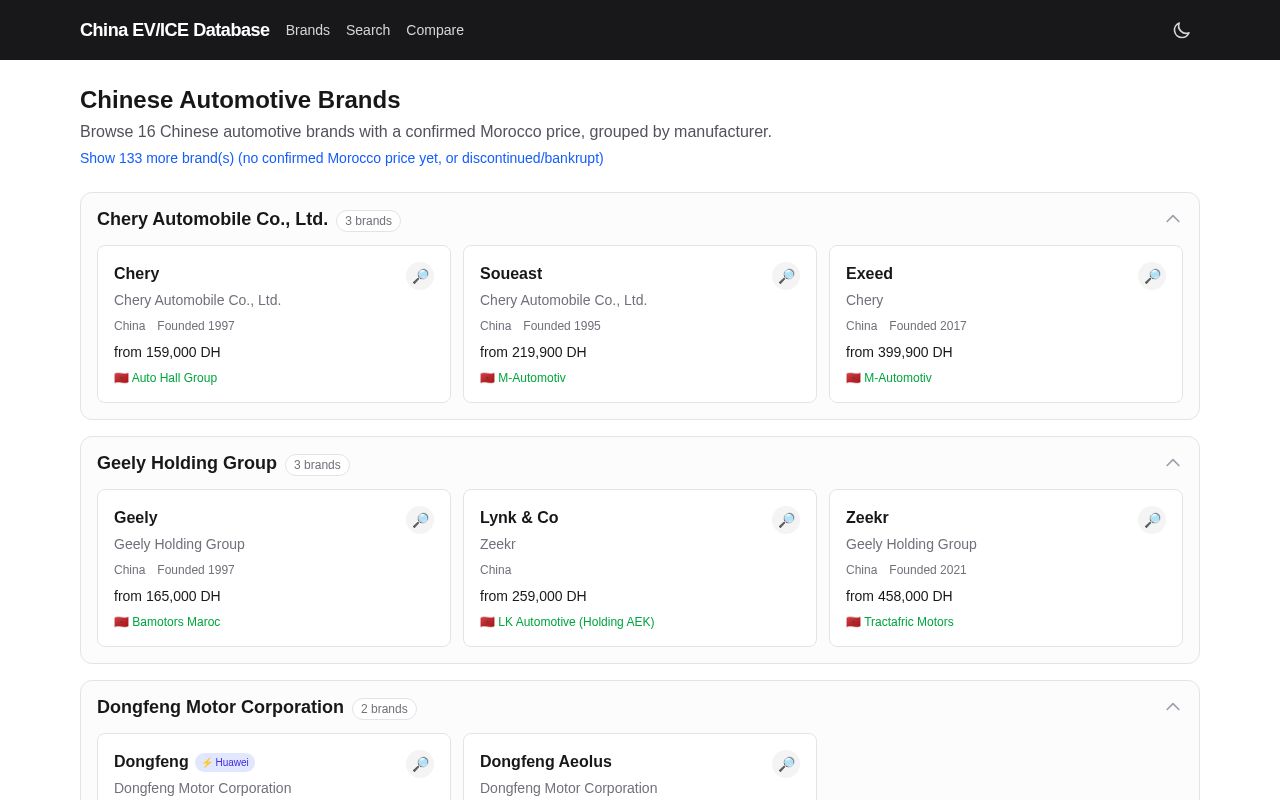Open the magnifier icon on Lynk & Co card
Screen dimensions: 1280x800
pyautogui.click(x=786, y=520)
